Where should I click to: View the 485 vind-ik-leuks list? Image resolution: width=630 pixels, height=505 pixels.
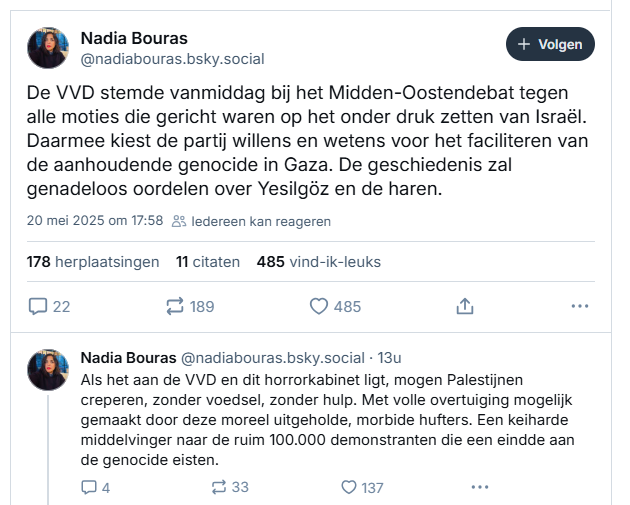click(x=319, y=262)
